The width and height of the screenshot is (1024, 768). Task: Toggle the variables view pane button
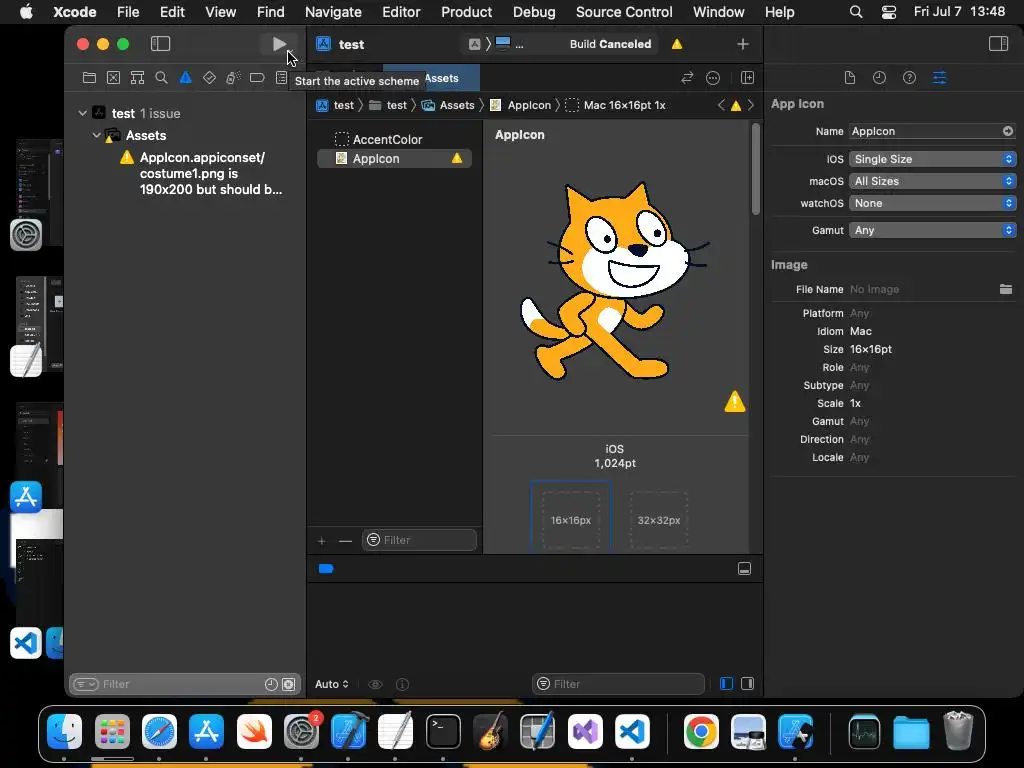(726, 684)
